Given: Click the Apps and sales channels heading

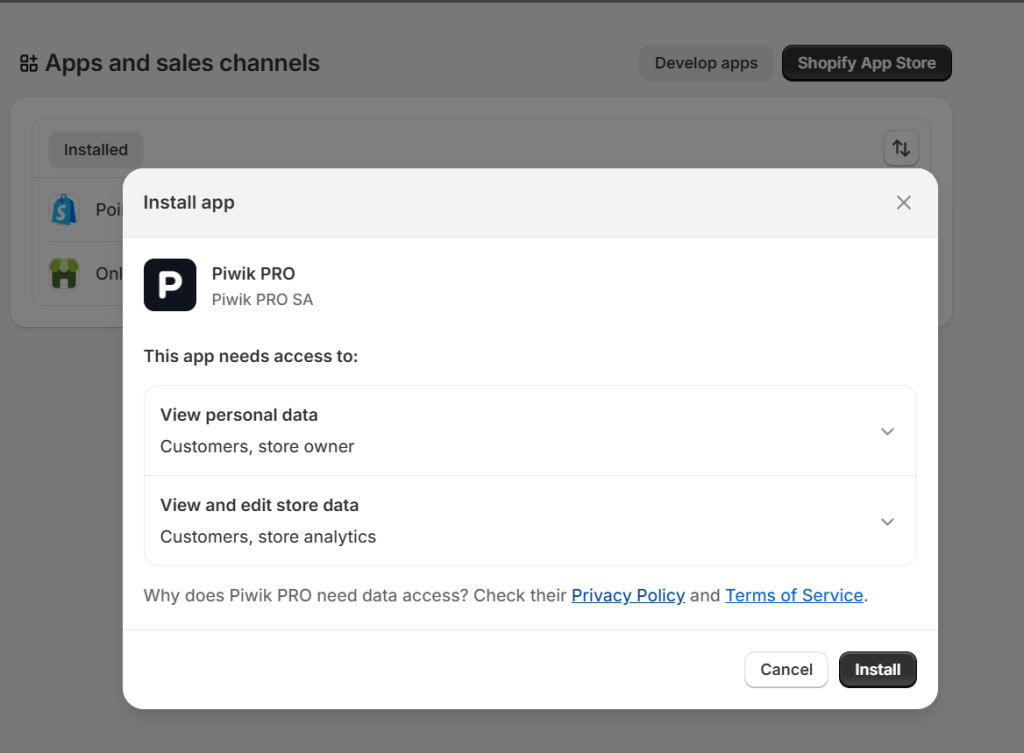Looking at the screenshot, I should pyautogui.click(x=182, y=63).
